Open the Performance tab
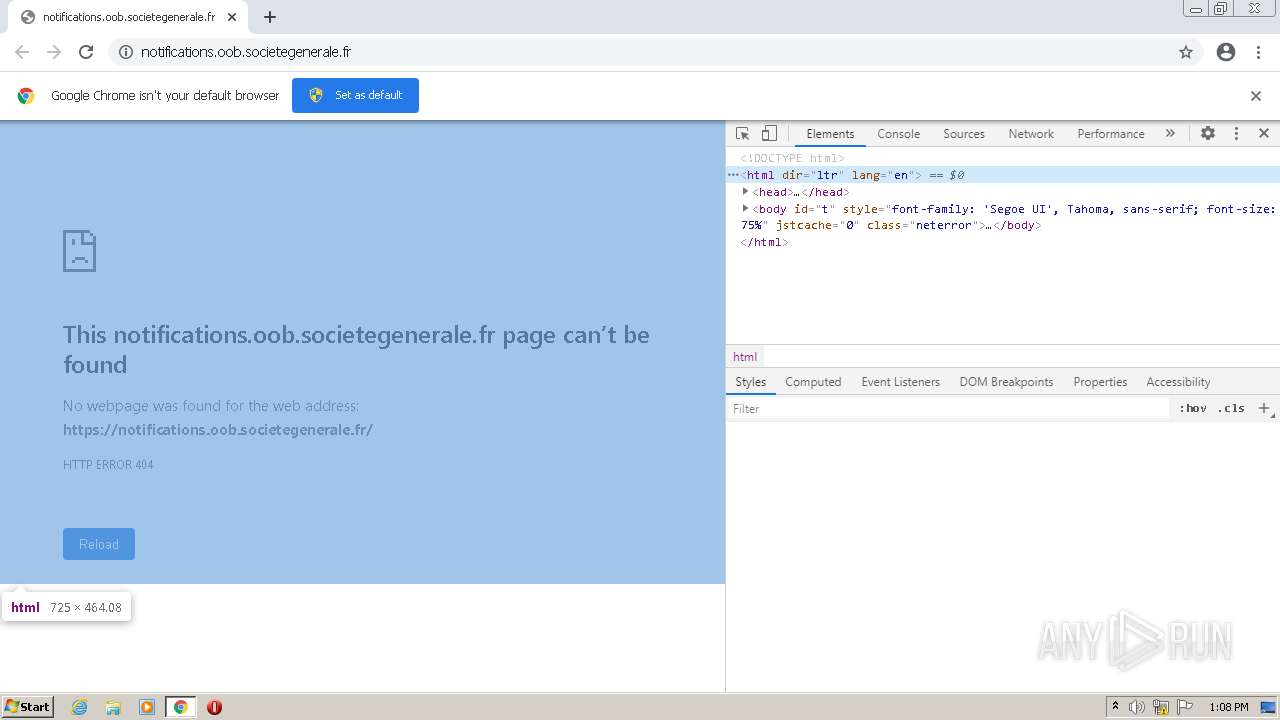The height and width of the screenshot is (720, 1280). (x=1110, y=134)
